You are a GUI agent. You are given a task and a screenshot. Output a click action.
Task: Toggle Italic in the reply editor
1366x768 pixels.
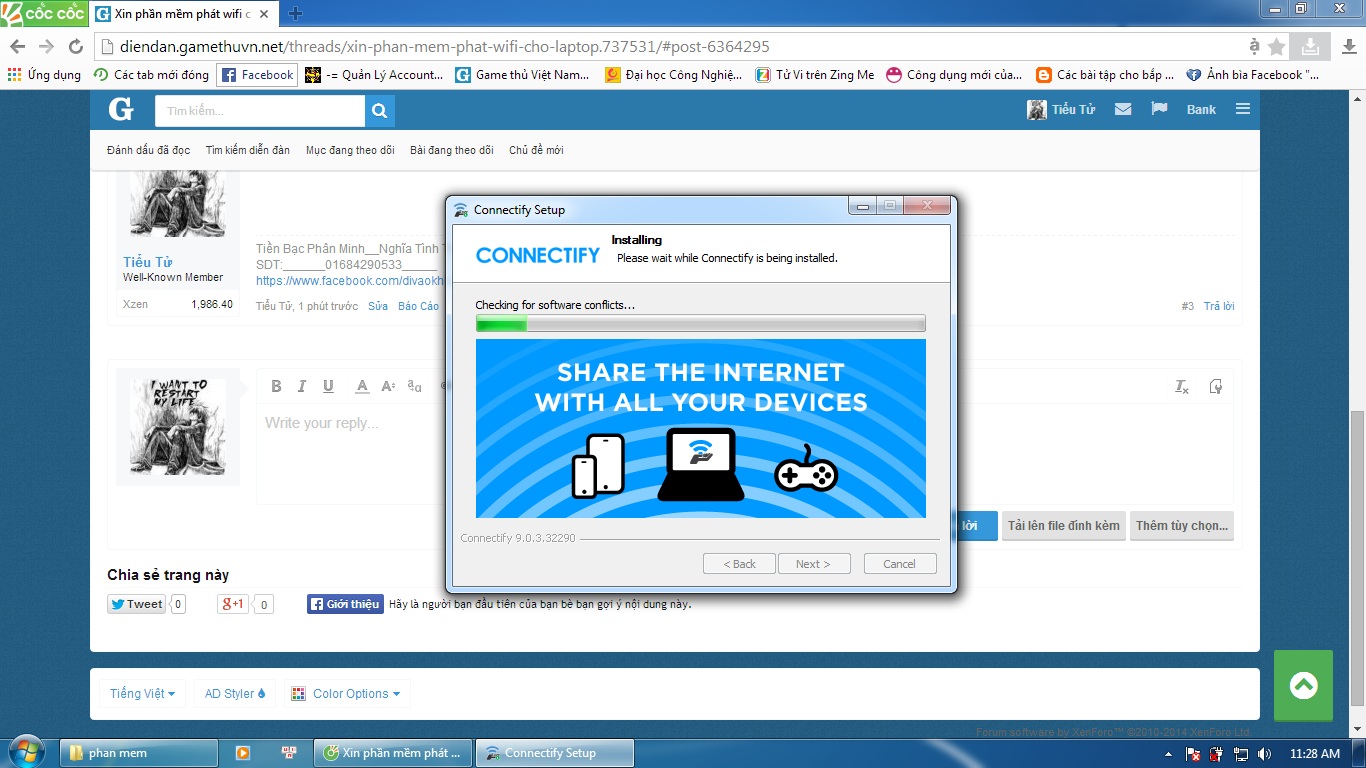(x=303, y=386)
